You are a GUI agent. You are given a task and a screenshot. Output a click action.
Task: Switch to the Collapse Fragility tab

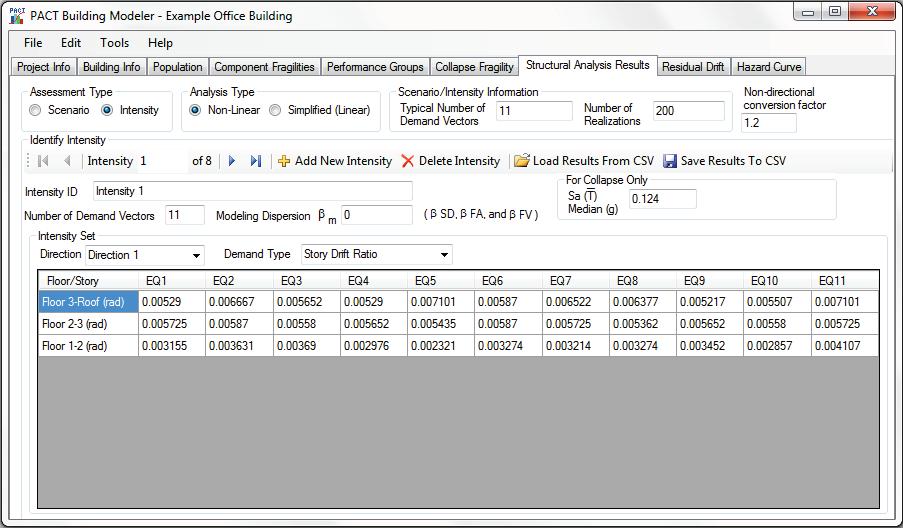(474, 67)
